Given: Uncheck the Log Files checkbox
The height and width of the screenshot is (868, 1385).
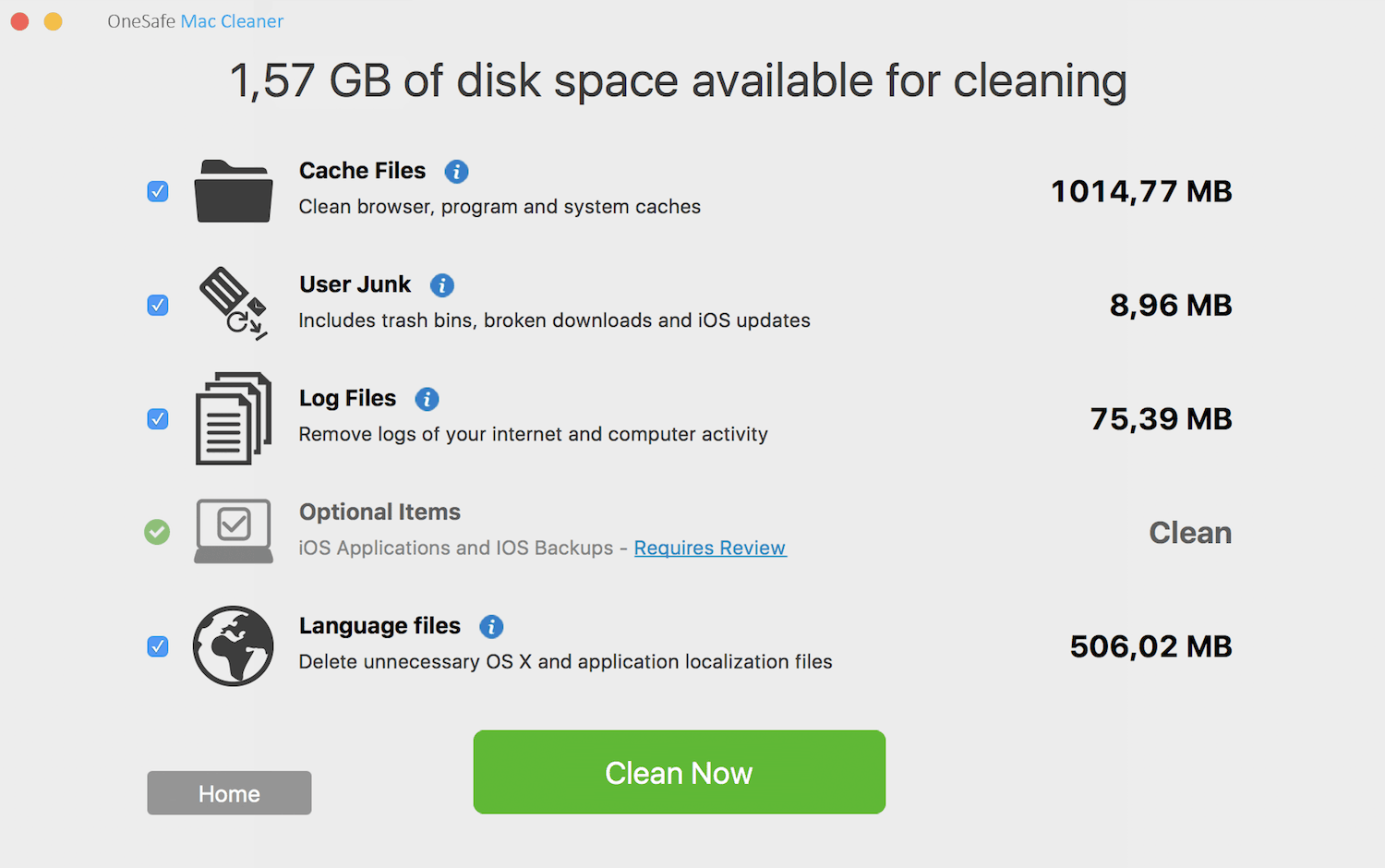Looking at the screenshot, I should [x=157, y=418].
